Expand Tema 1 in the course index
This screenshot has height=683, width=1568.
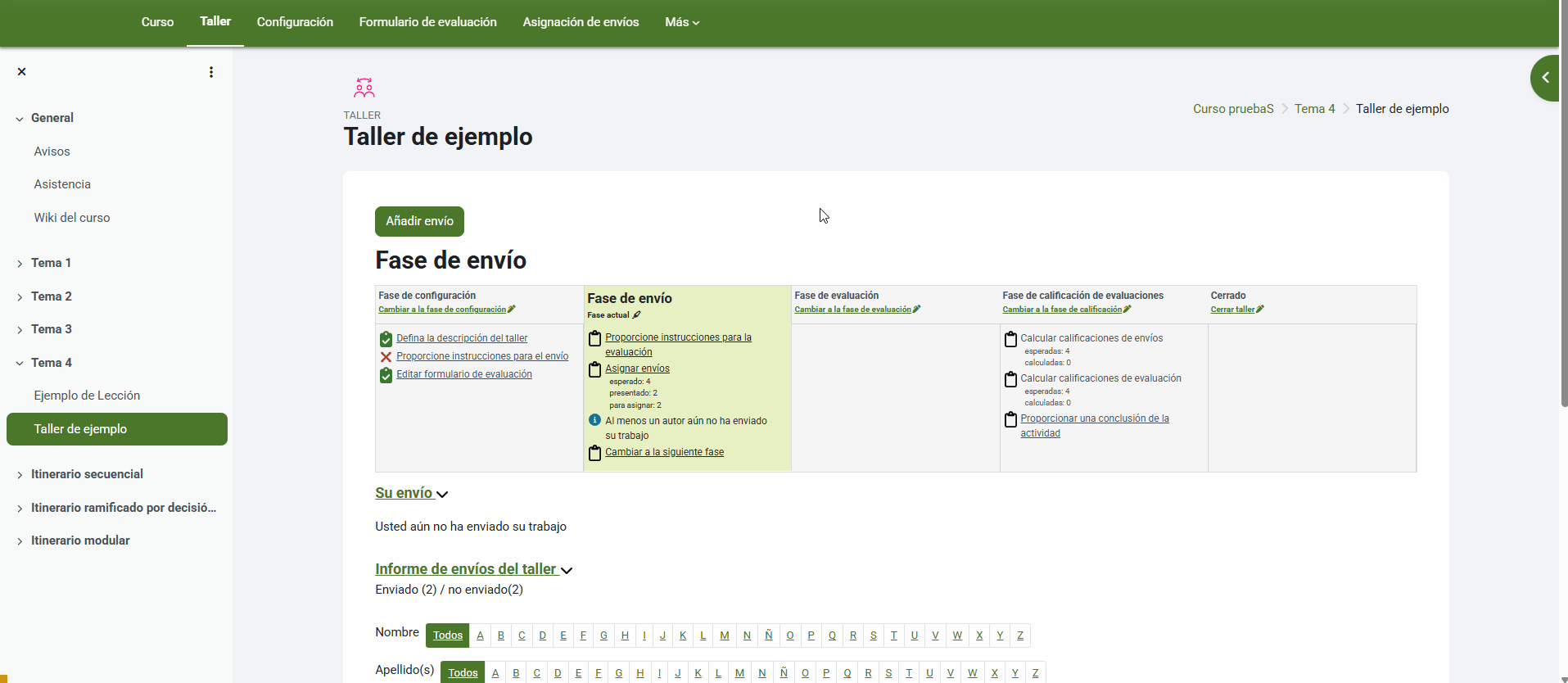click(20, 264)
